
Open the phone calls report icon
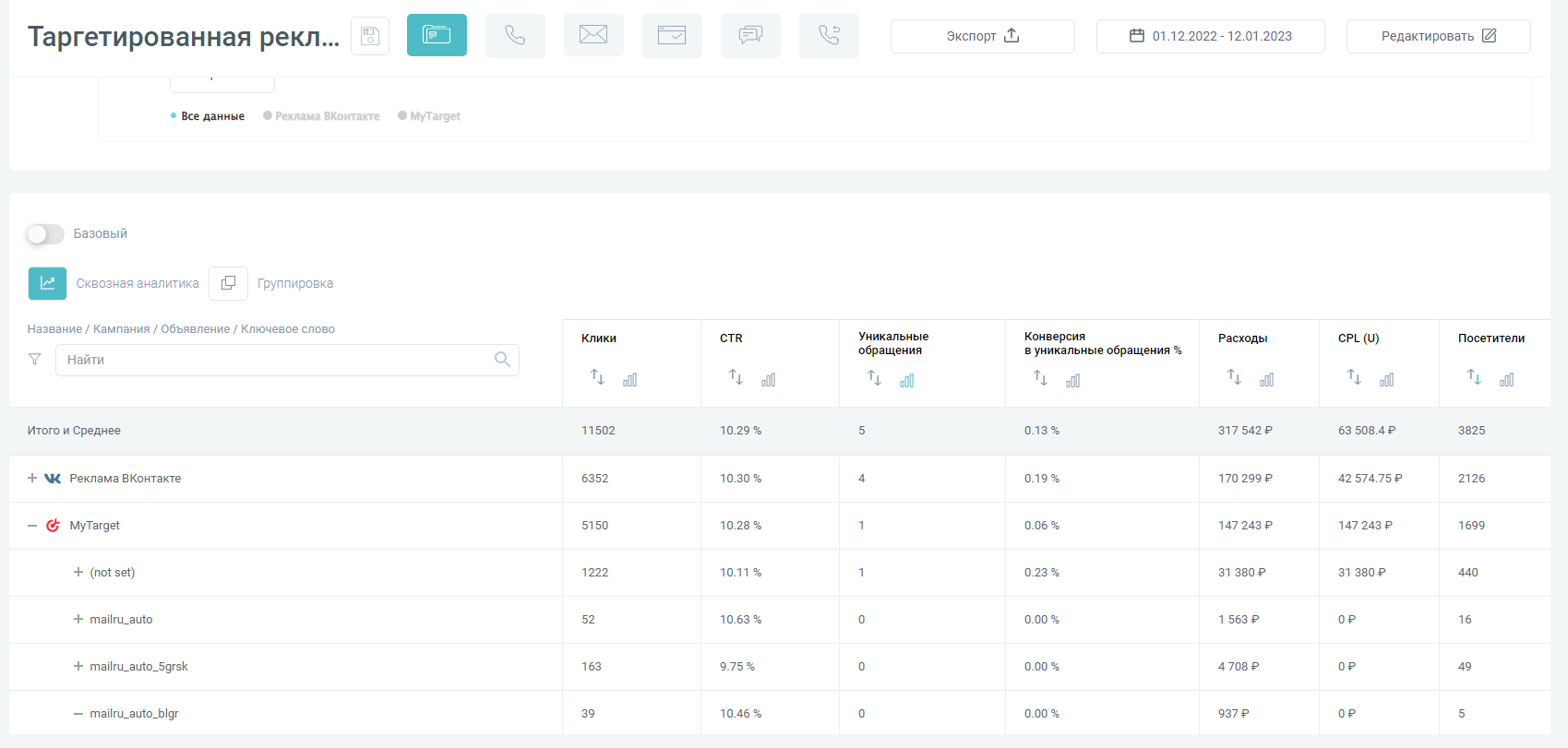point(515,36)
